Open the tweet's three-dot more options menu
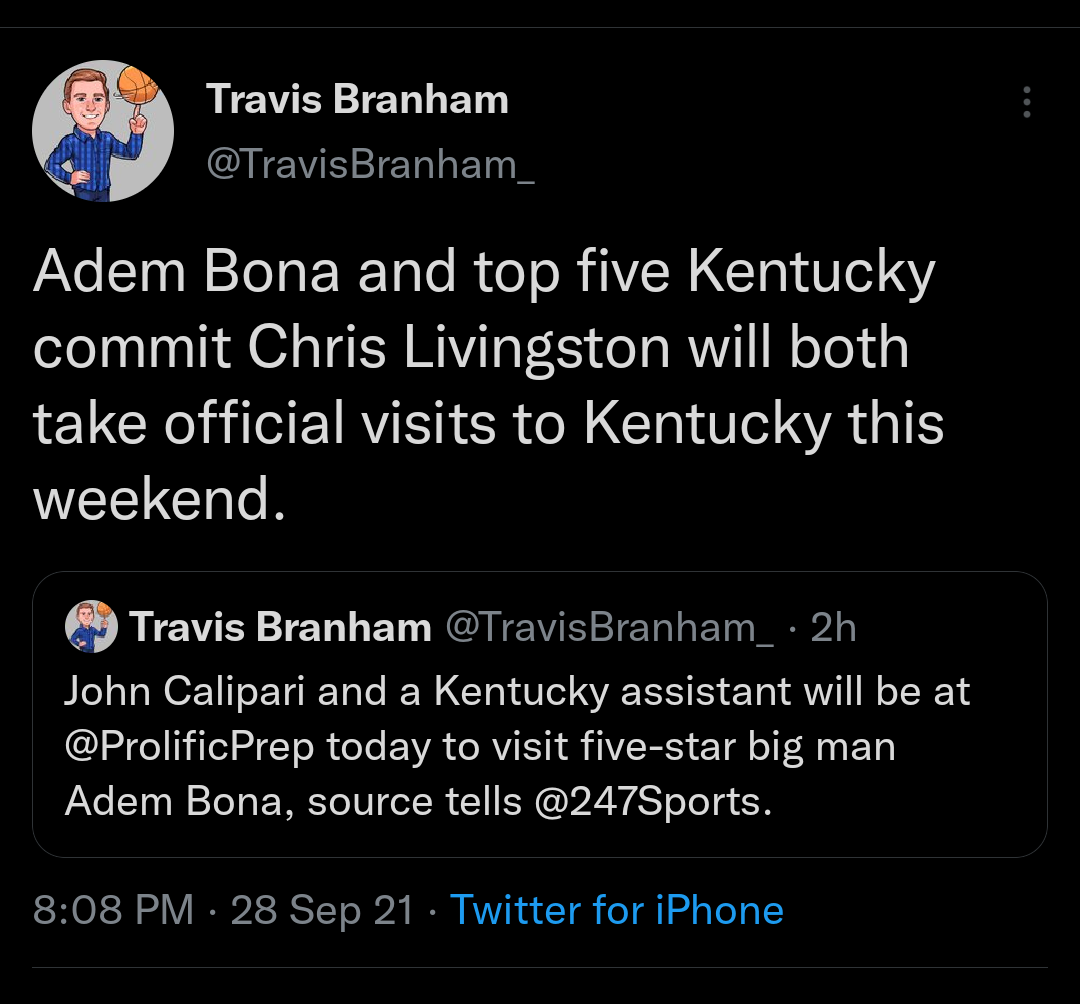 pos(1026,103)
